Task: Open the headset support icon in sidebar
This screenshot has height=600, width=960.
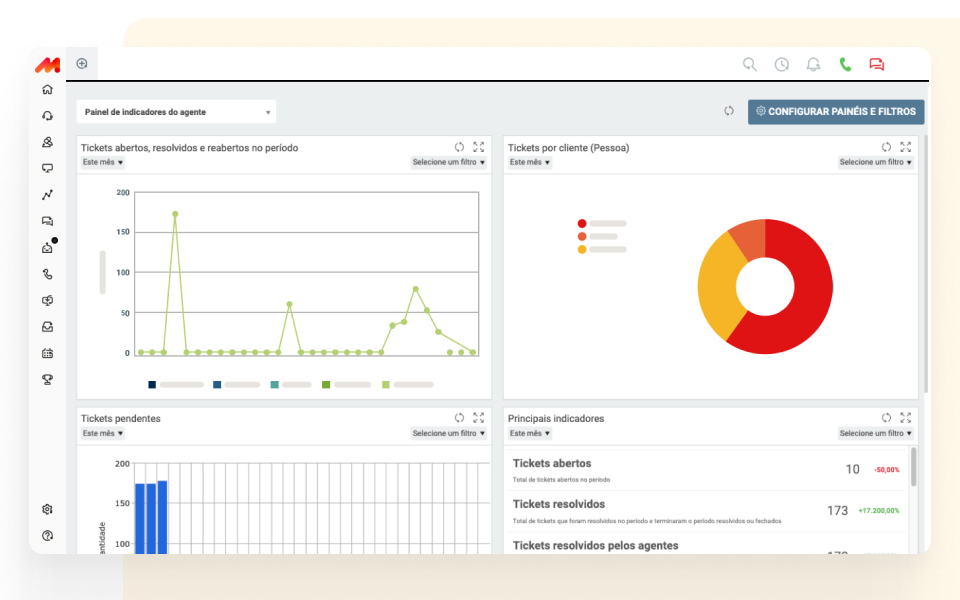Action: point(47,116)
